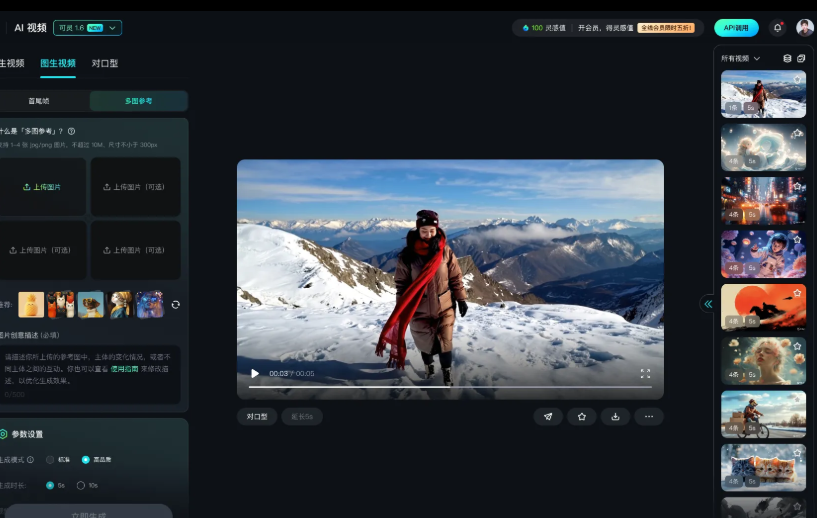Open the blonde flower girl history thumbnail

coord(763,361)
